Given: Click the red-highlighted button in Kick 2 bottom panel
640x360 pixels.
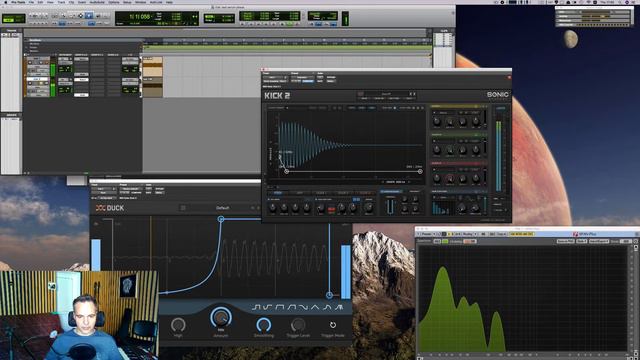Looking at the screenshot, I should pyautogui.click(x=331, y=209).
